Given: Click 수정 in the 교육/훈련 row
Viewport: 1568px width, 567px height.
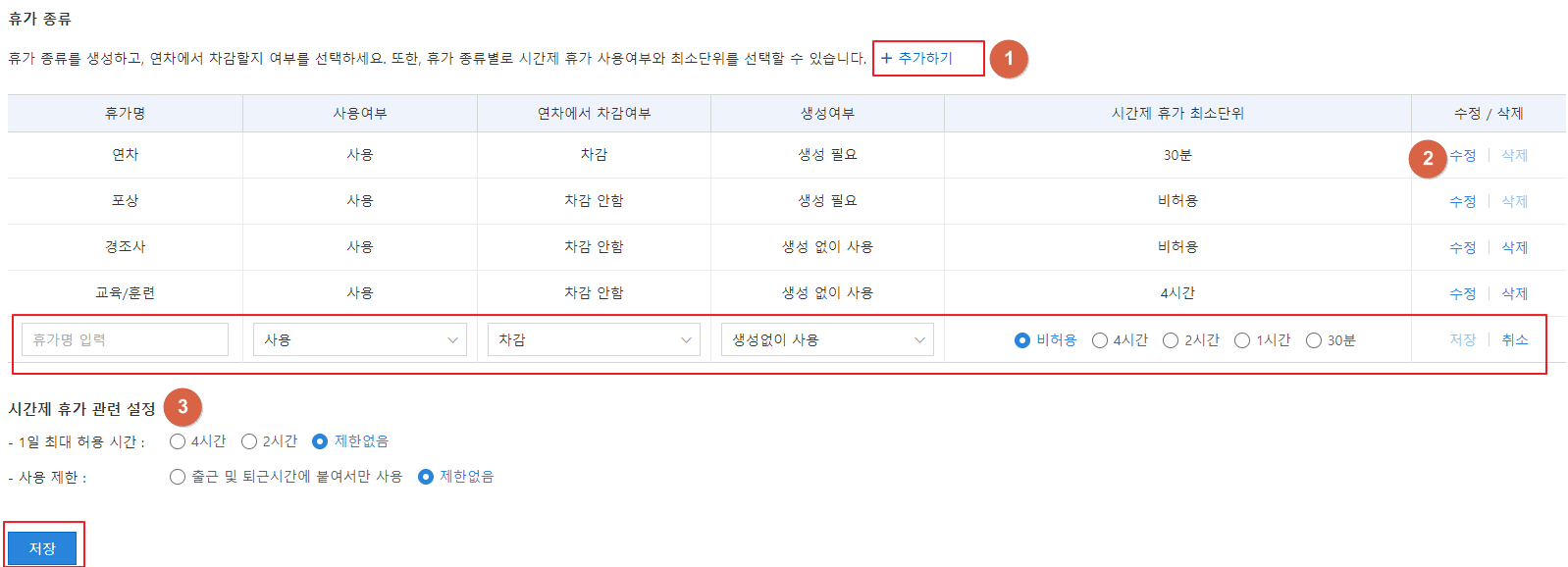Looking at the screenshot, I should click(1462, 293).
